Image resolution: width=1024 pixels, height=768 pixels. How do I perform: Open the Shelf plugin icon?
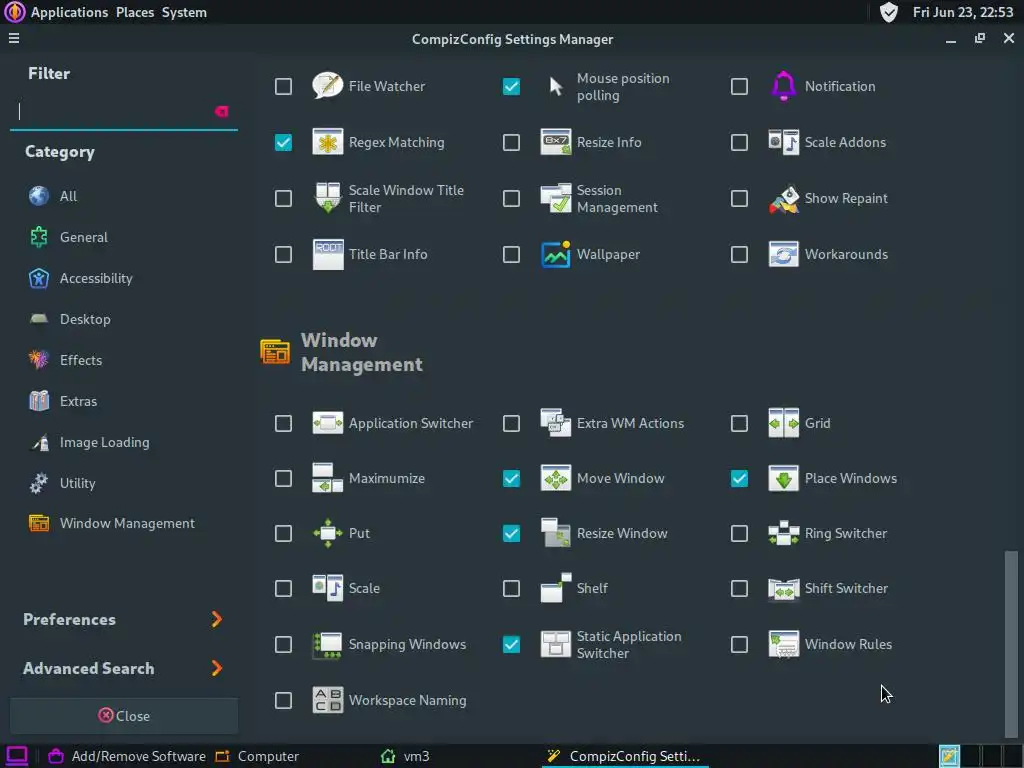pyautogui.click(x=556, y=588)
